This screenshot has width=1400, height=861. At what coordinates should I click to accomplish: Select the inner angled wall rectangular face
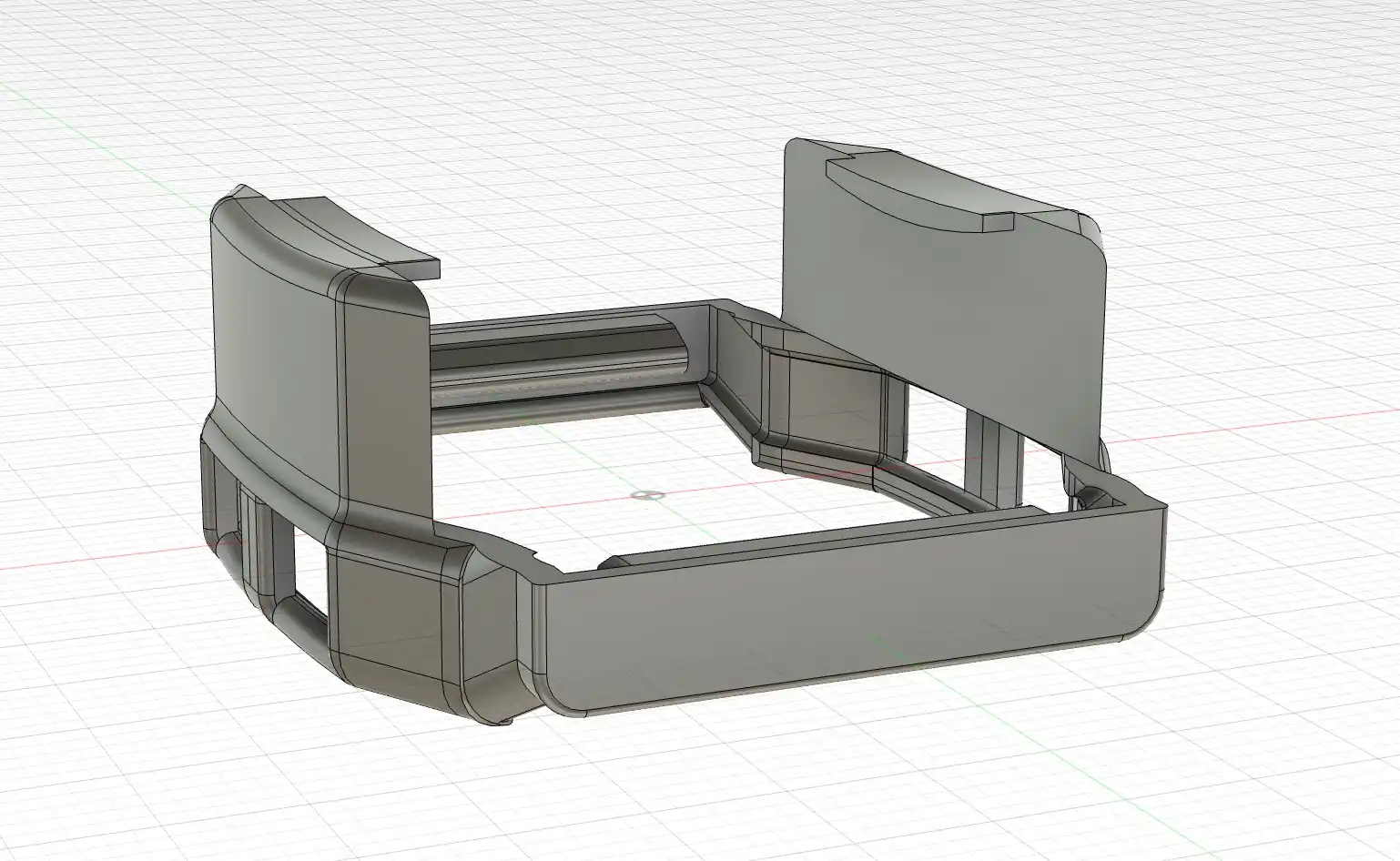click(x=824, y=400)
